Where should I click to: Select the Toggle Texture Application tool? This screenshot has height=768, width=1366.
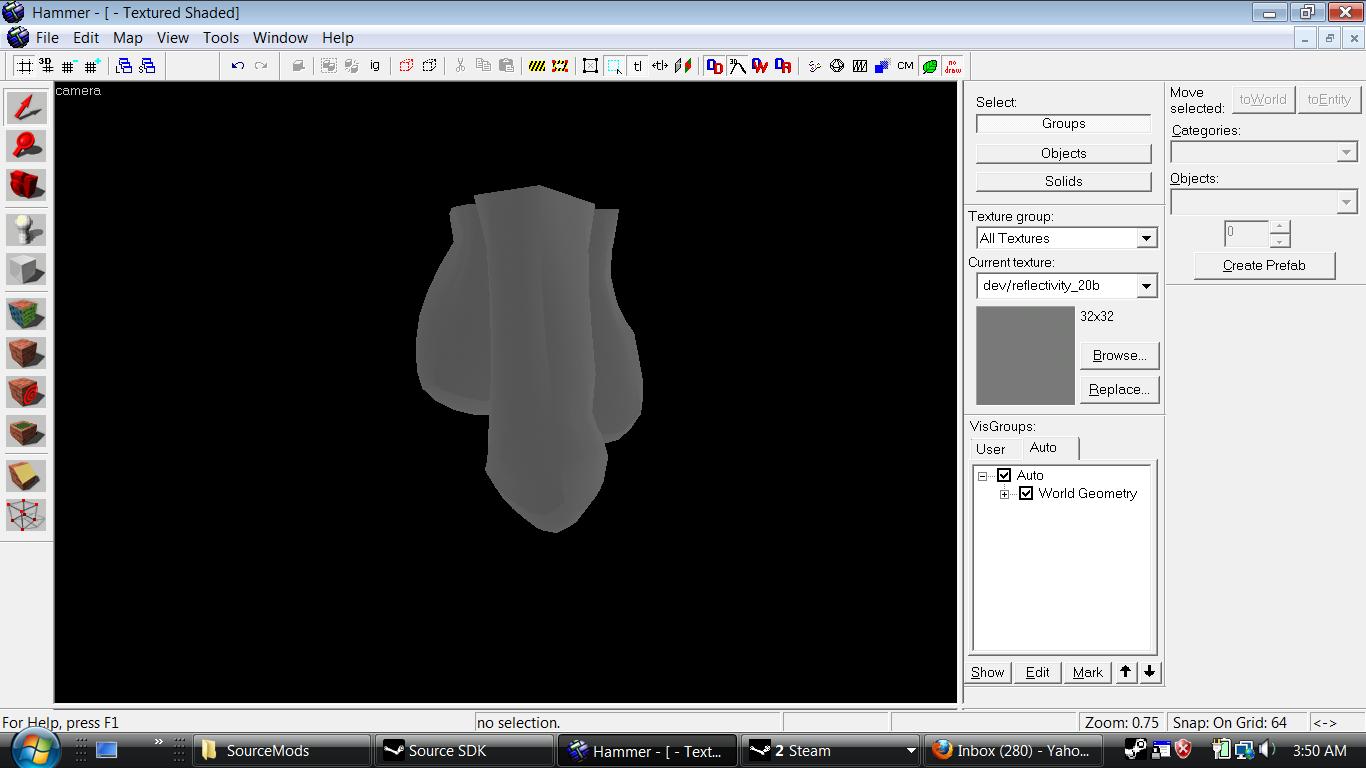pyautogui.click(x=26, y=314)
